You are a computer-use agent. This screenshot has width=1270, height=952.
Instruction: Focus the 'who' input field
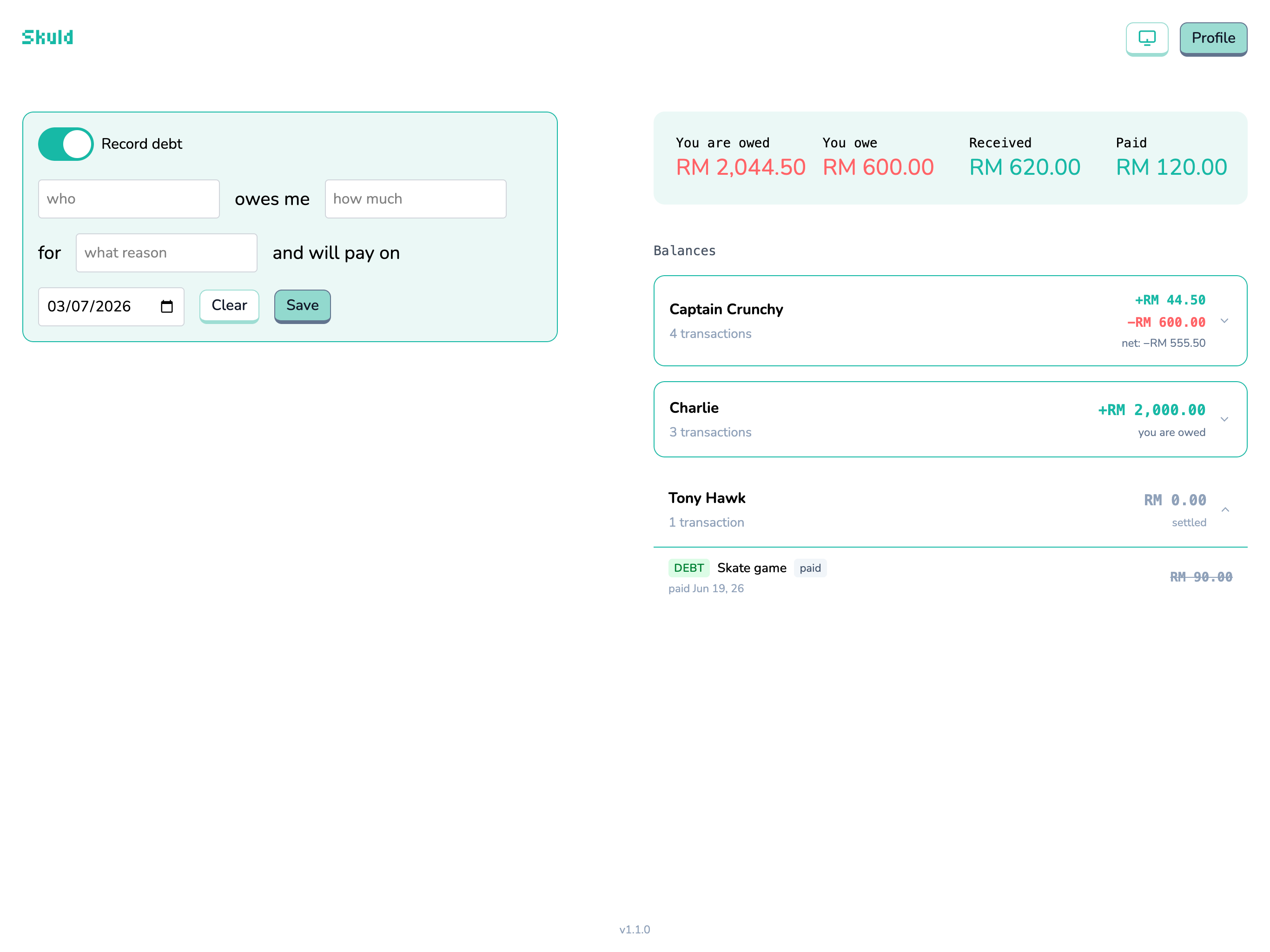click(x=129, y=198)
